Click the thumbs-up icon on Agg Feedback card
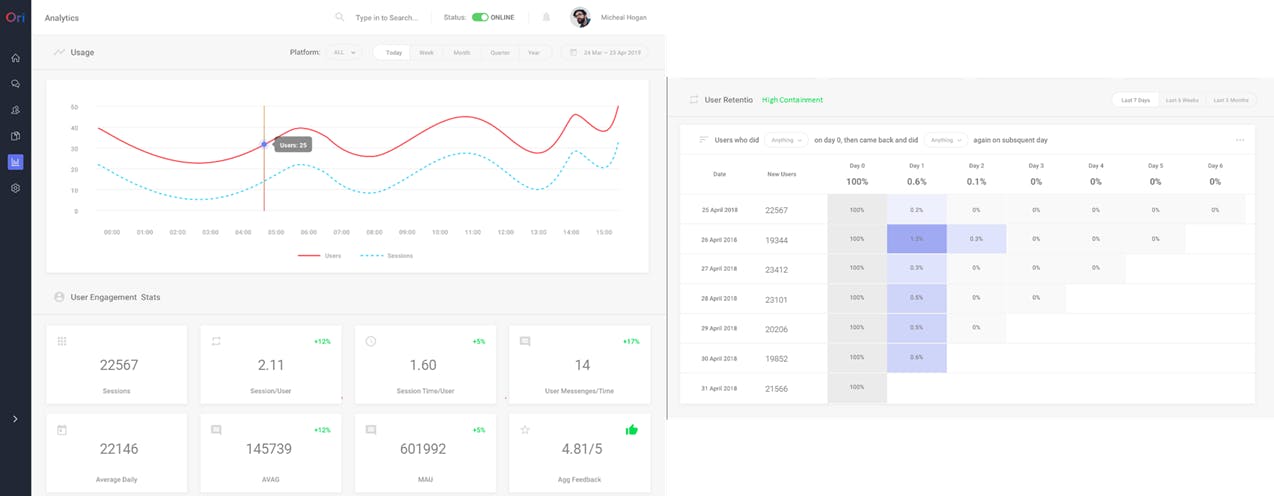This screenshot has width=1274, height=496. [631, 430]
